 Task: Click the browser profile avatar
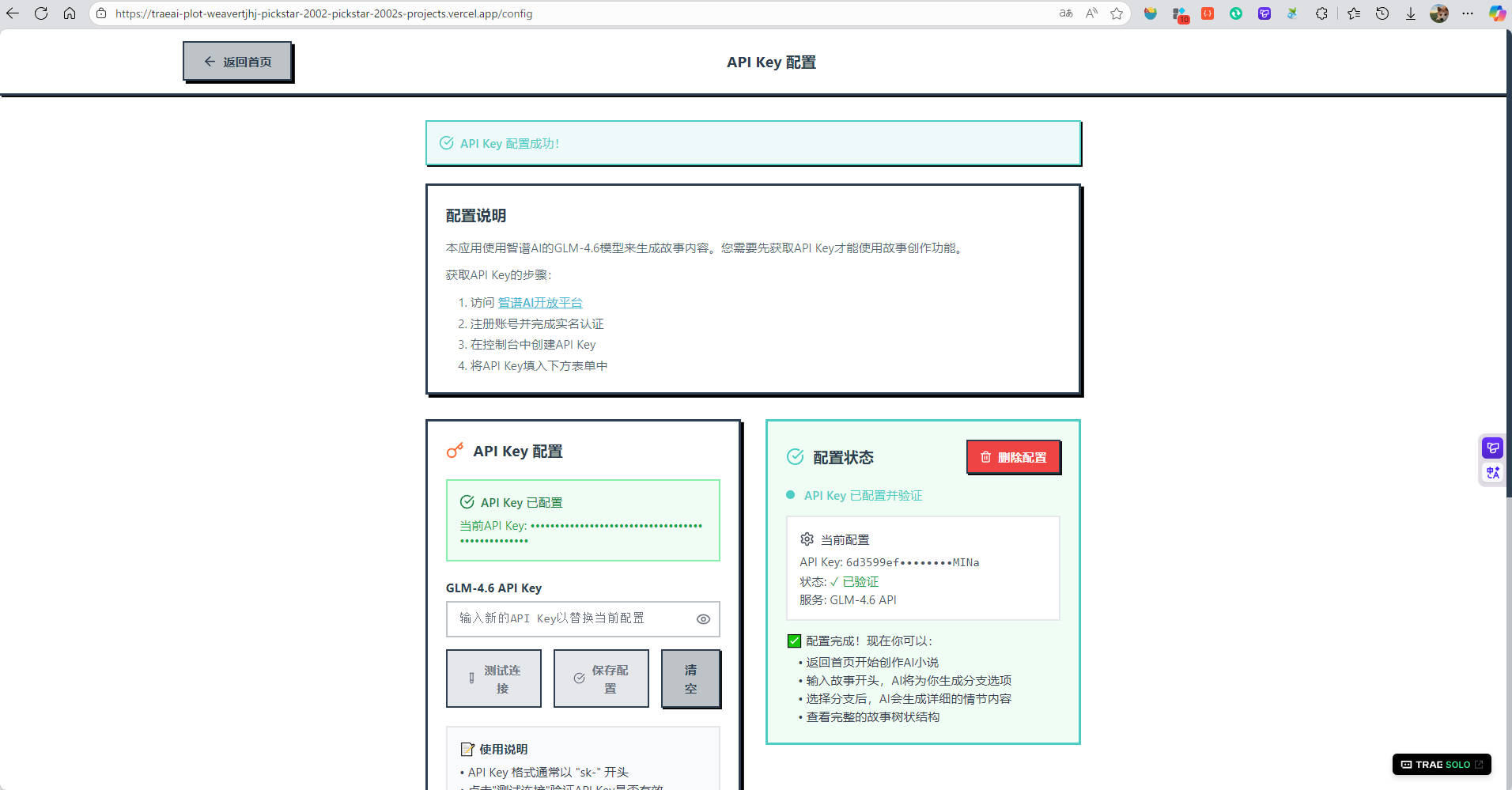coord(1439,13)
